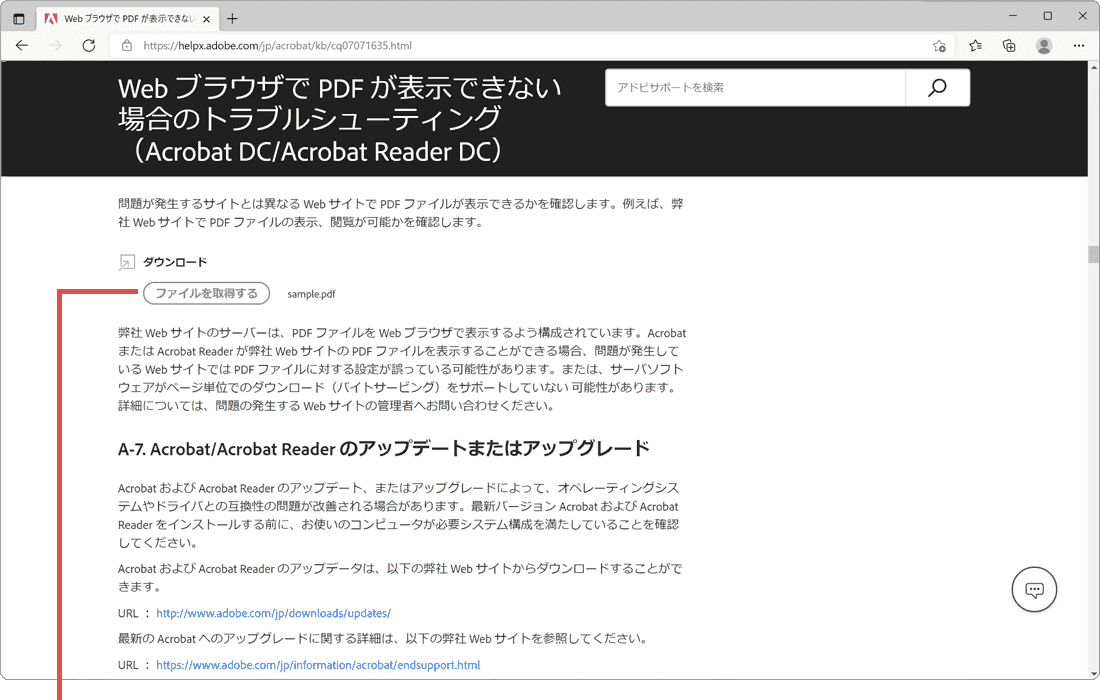Open a new tab with plus button
This screenshot has height=700, width=1100.
pos(232,18)
